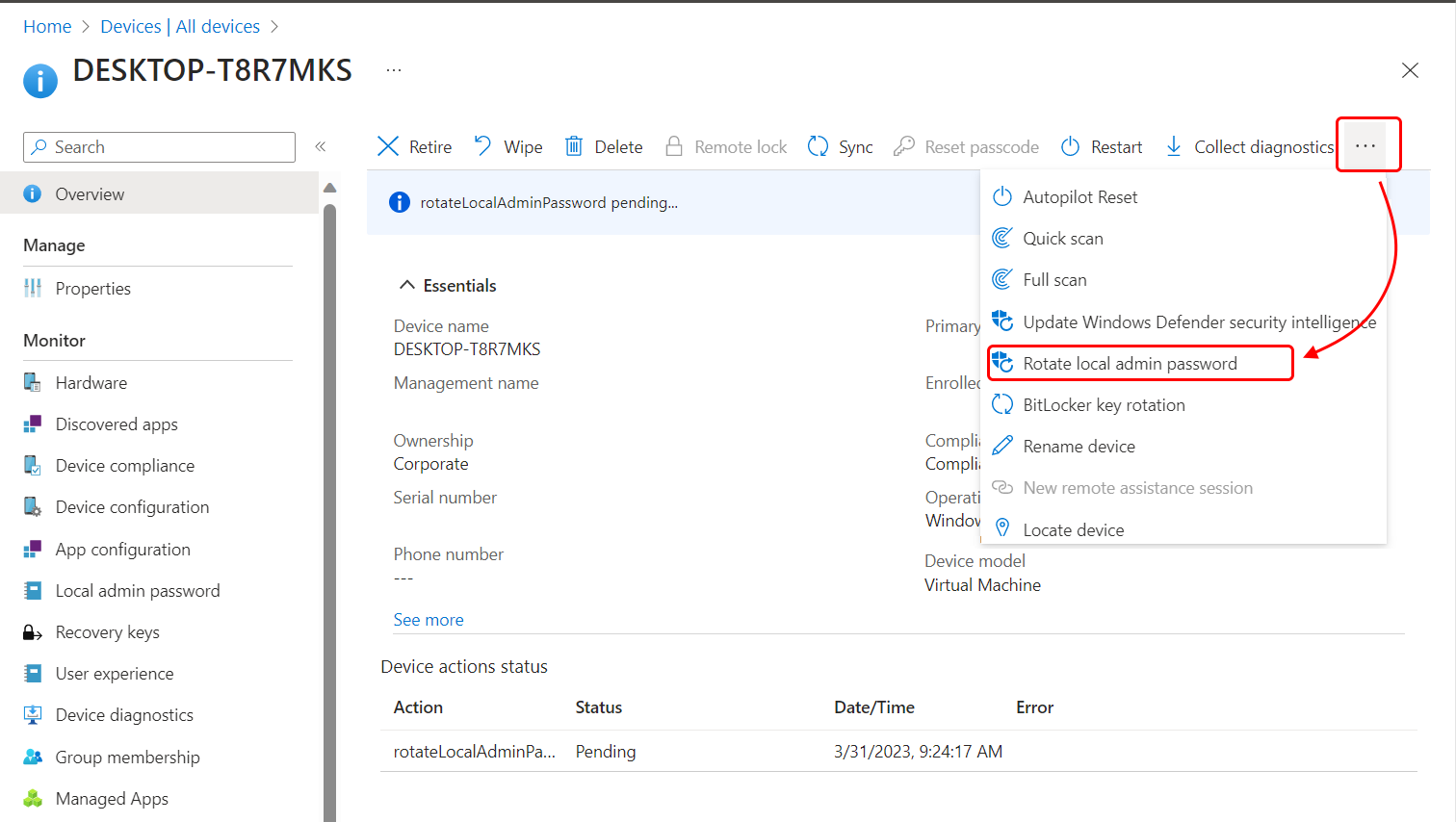The image size is (1456, 822).
Task: Click the Properties sliders icon
Action: point(33,288)
